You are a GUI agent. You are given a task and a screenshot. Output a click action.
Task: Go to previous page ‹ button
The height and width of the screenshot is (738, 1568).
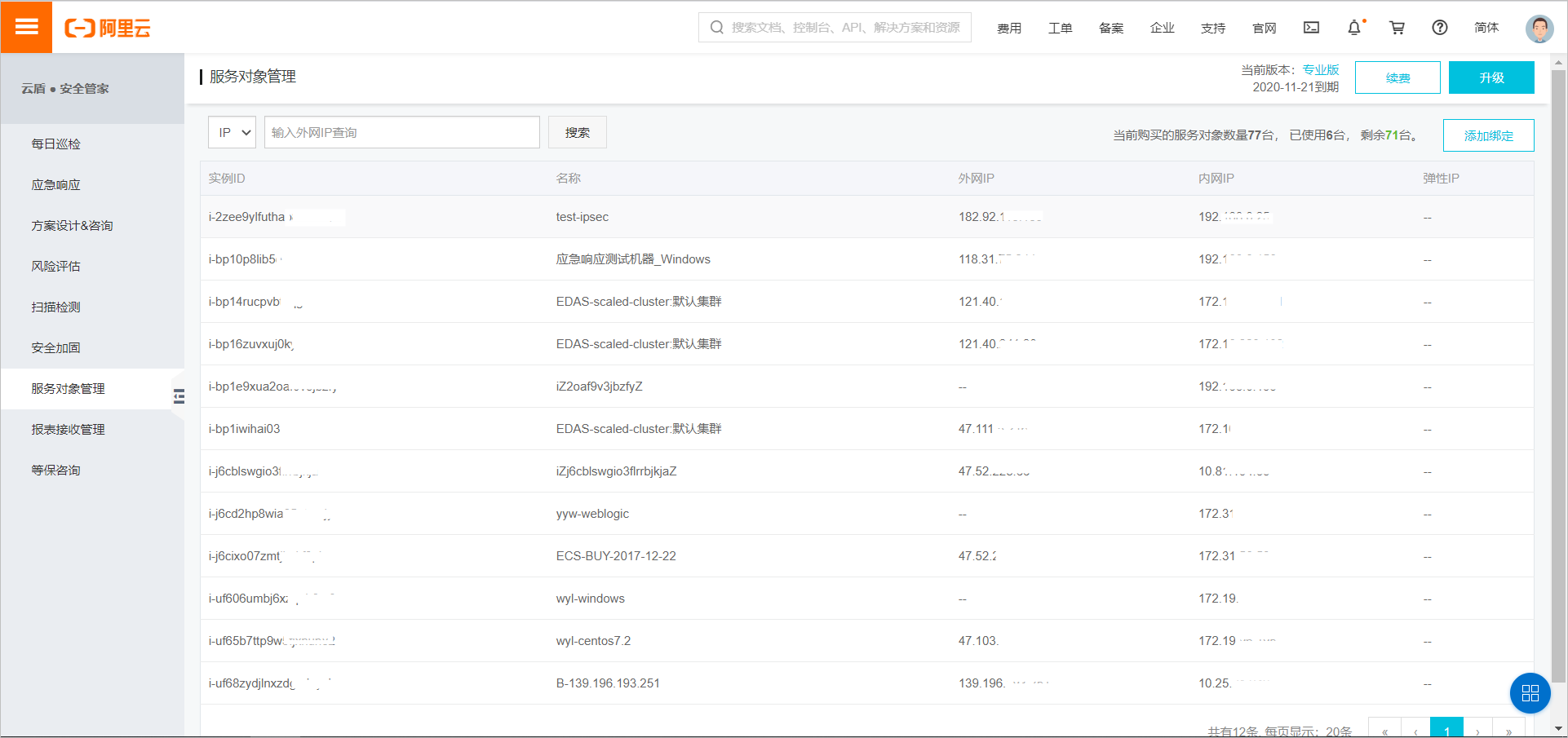[x=1415, y=729]
